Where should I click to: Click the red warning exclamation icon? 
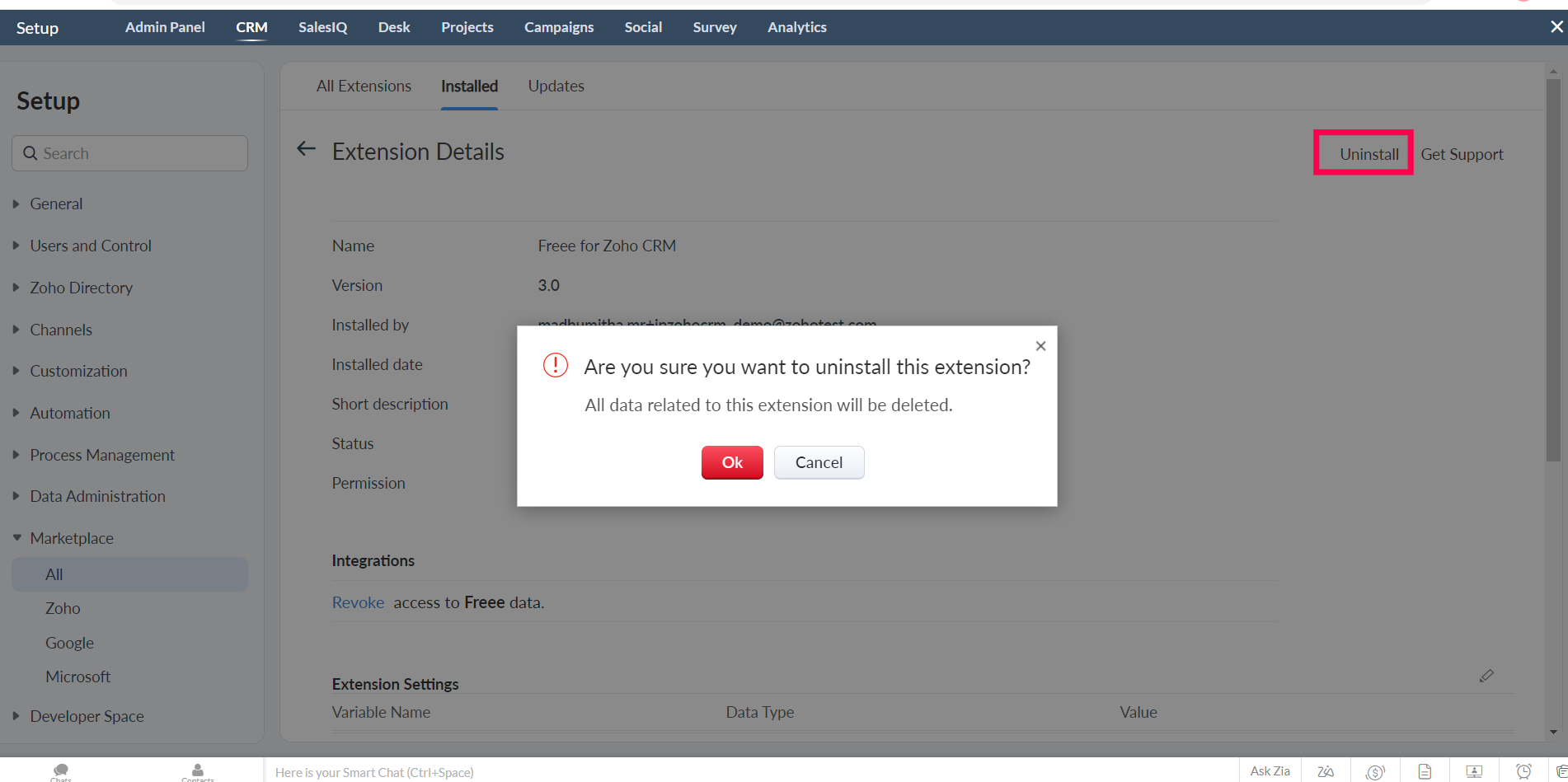pos(556,365)
